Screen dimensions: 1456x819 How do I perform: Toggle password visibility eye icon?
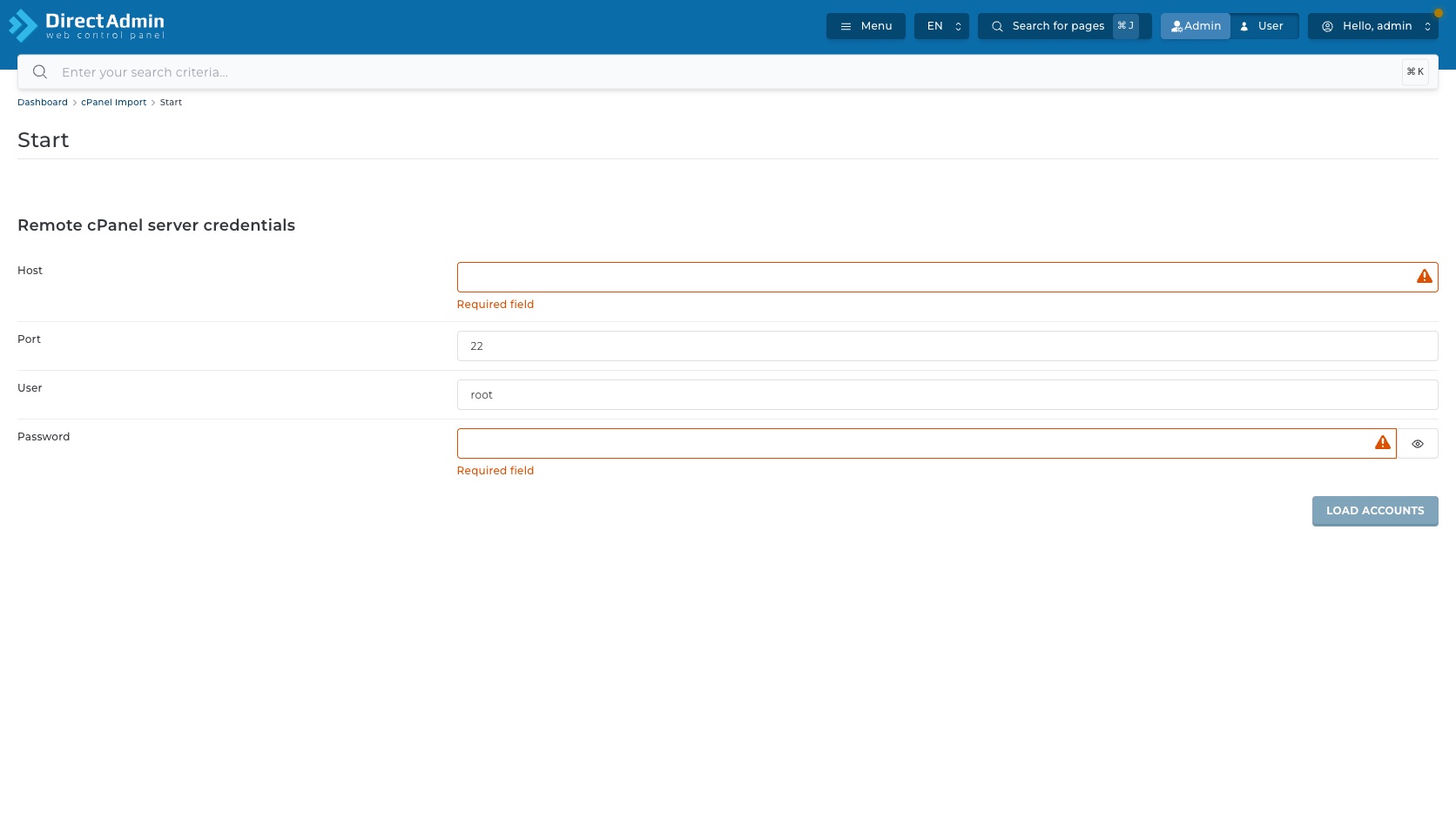click(x=1418, y=444)
